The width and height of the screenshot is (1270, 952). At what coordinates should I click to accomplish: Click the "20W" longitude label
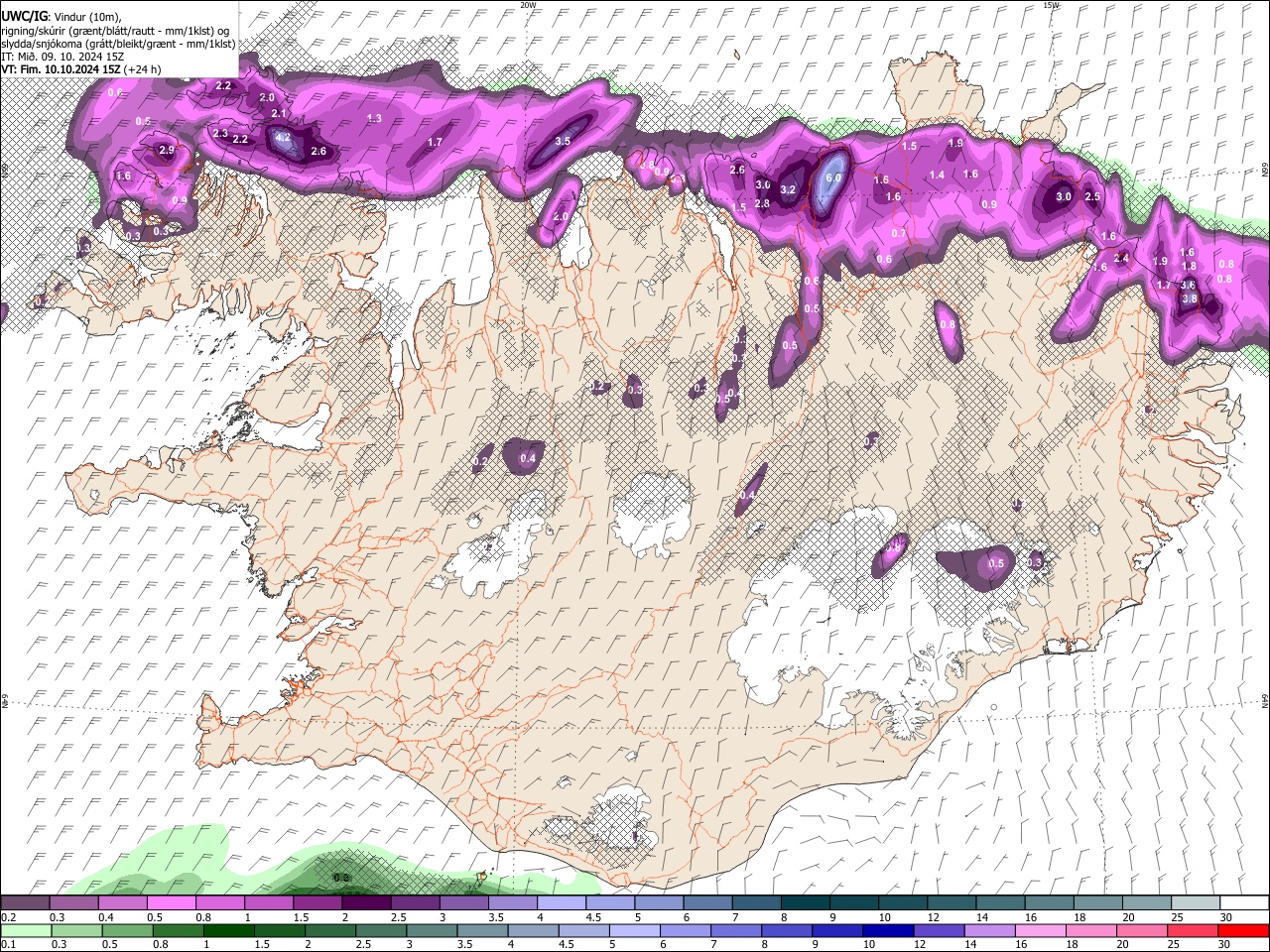pyautogui.click(x=528, y=5)
